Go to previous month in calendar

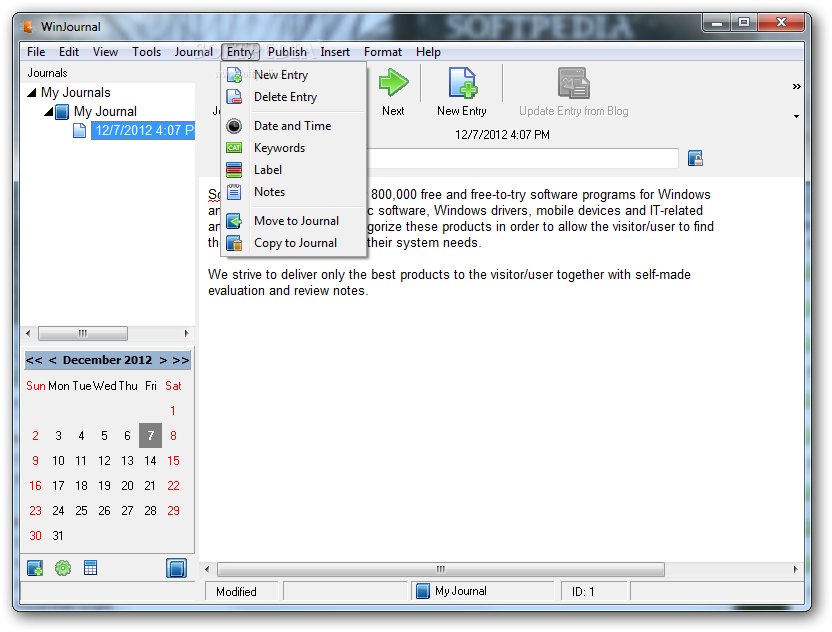[x=53, y=360]
